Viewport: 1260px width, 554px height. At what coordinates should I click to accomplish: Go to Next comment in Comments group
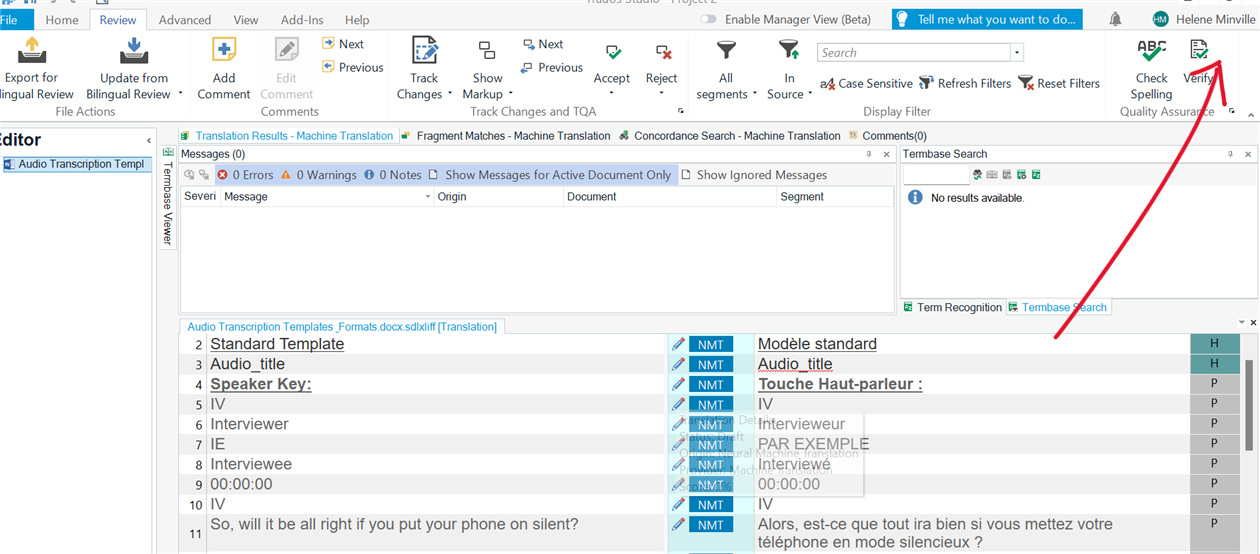343,44
